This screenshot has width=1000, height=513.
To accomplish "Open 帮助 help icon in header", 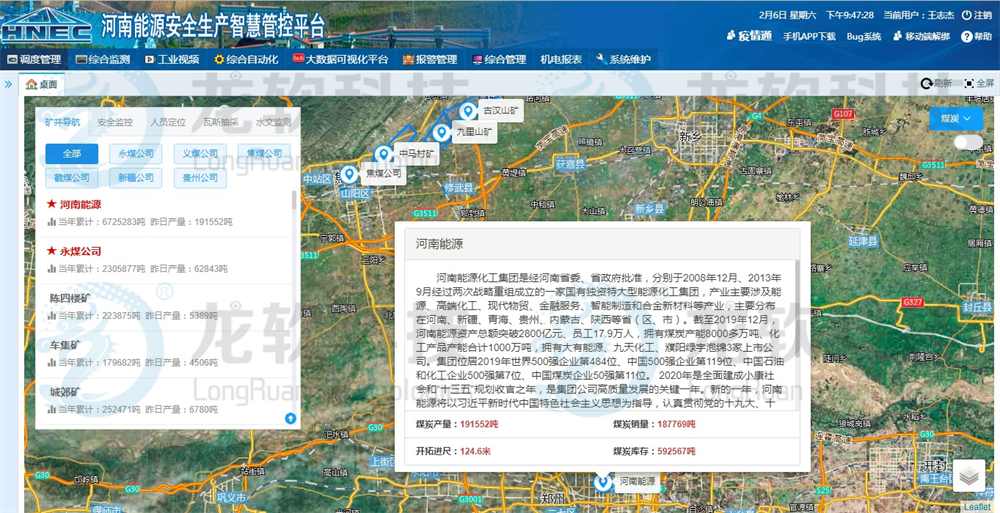I will (x=968, y=36).
